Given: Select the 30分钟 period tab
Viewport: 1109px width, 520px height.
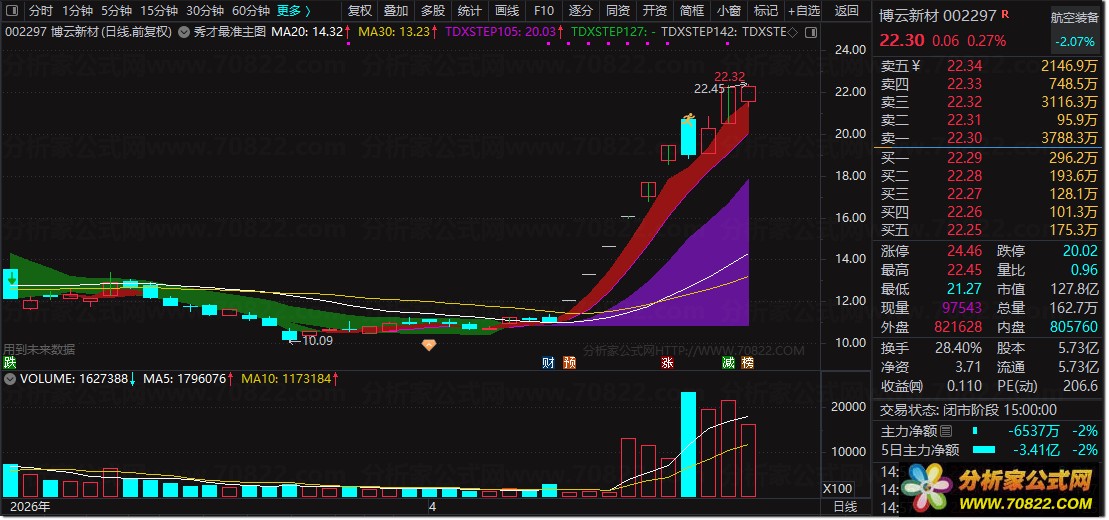Looking at the screenshot, I should click(205, 11).
